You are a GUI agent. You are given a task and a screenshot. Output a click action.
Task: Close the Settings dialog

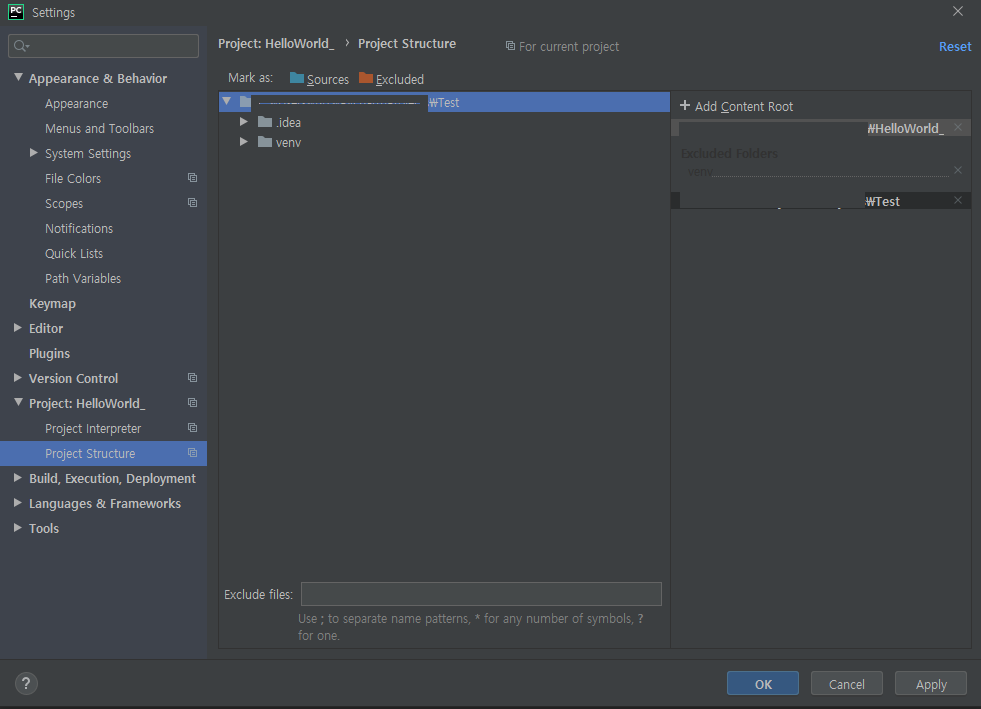958,11
